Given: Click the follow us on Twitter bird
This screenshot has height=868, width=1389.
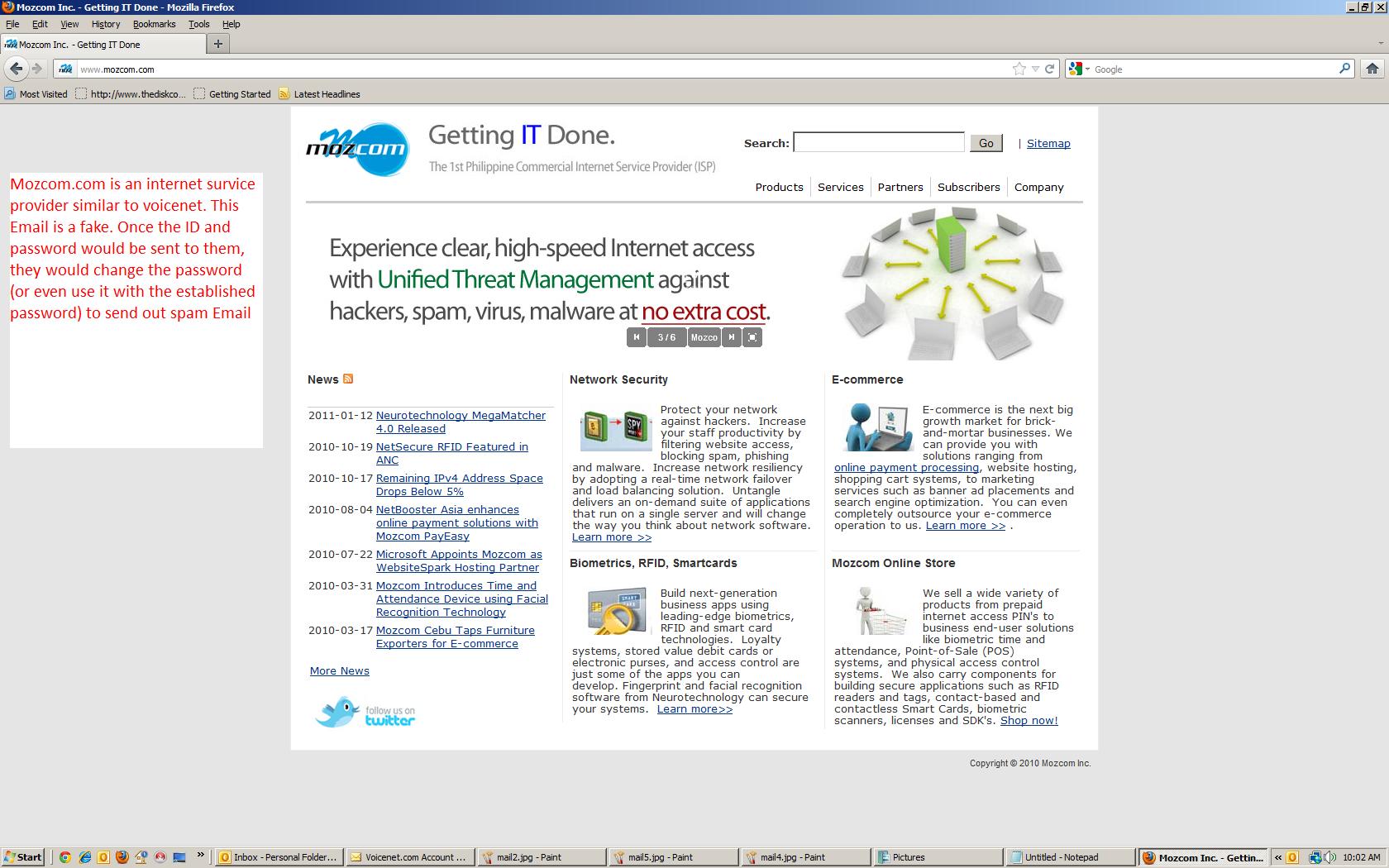Looking at the screenshot, I should coord(365,713).
